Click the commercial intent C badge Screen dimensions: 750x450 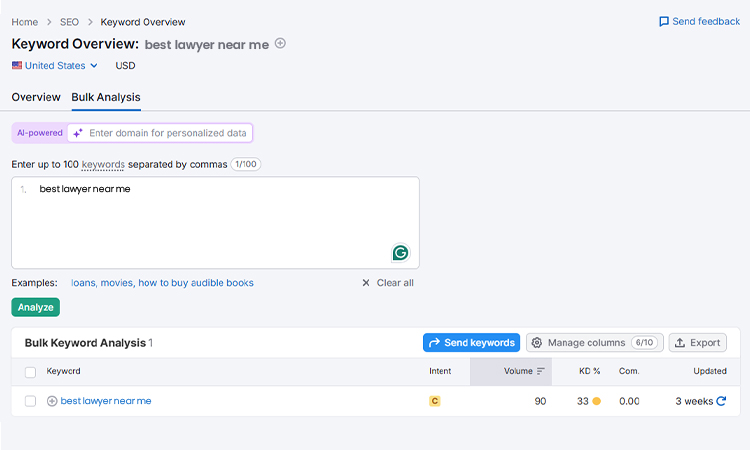(x=435, y=401)
